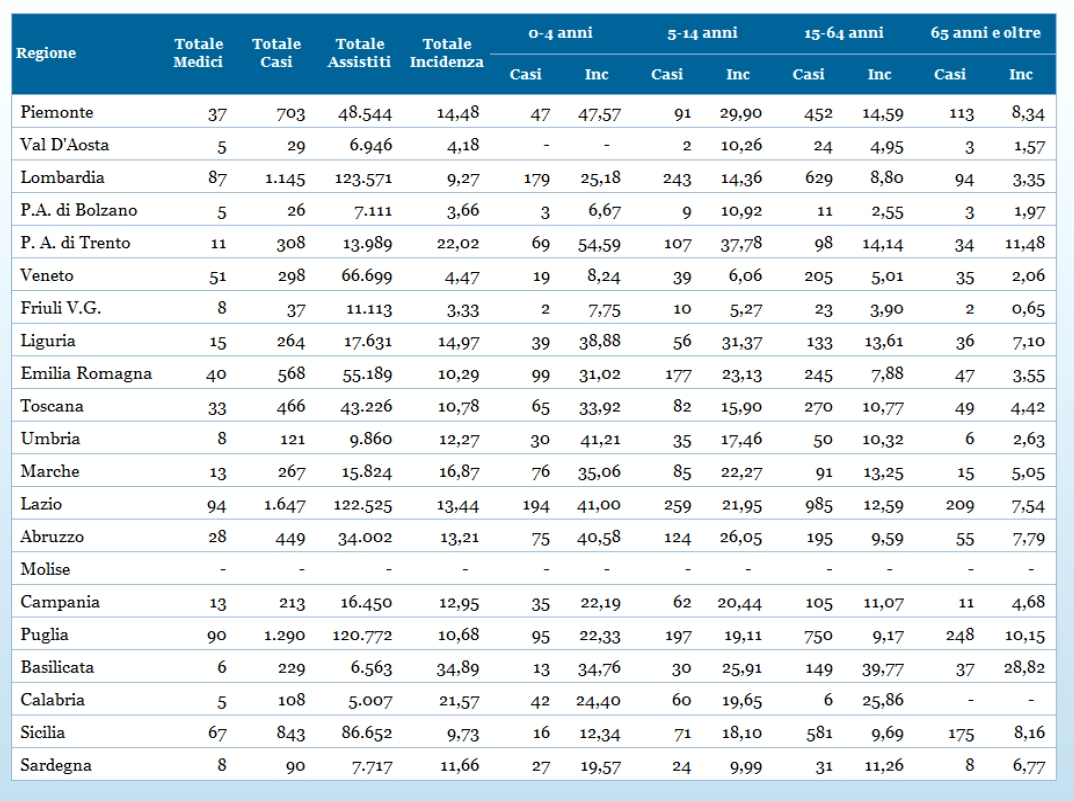The height and width of the screenshot is (801, 1074).
Task: Select Basilicata 65+ incidence 28,82
Action: (x=1024, y=669)
